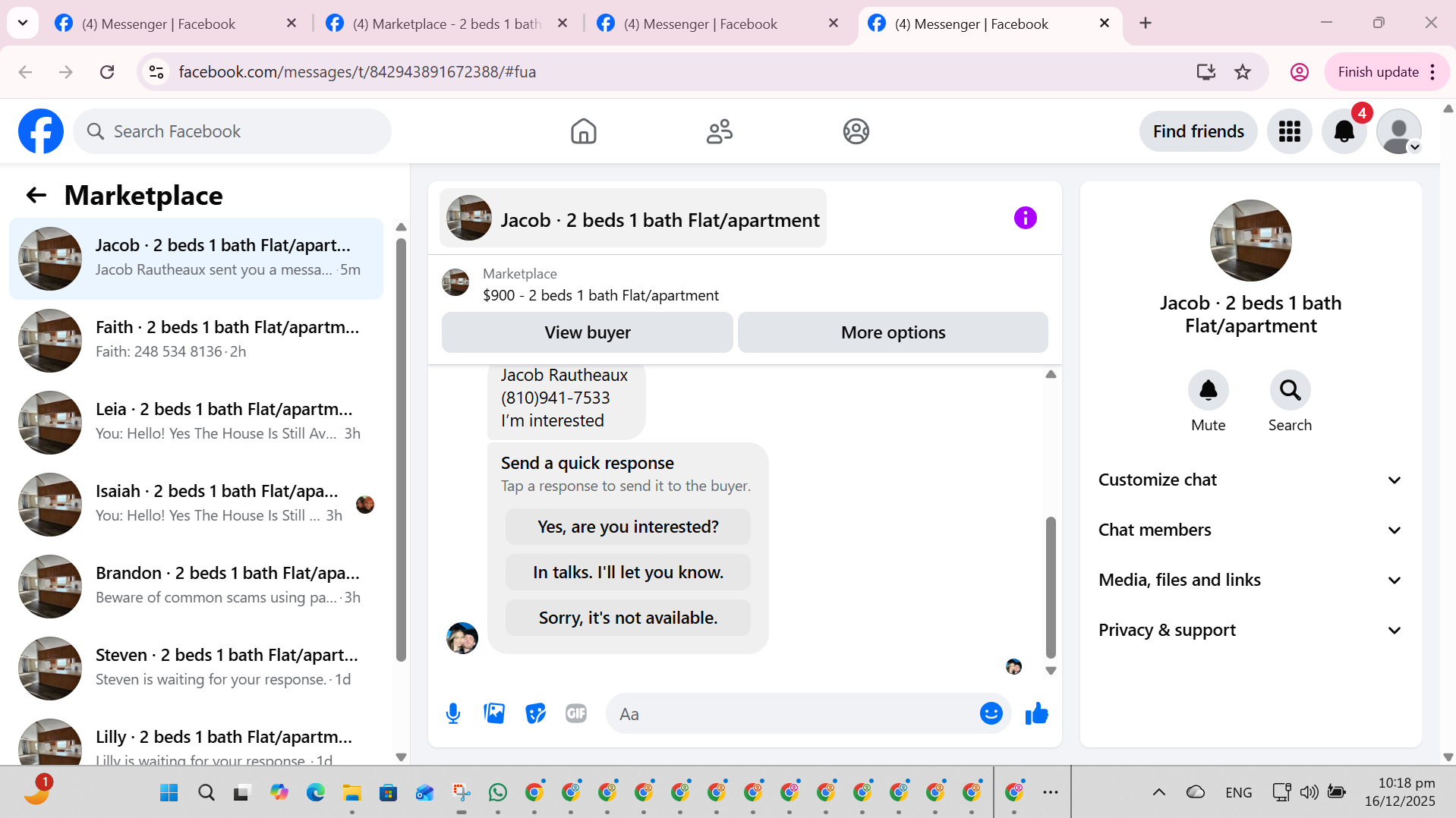1456x818 pixels.
Task: Click the chat messages scrollbar thumb
Action: click(x=1051, y=587)
